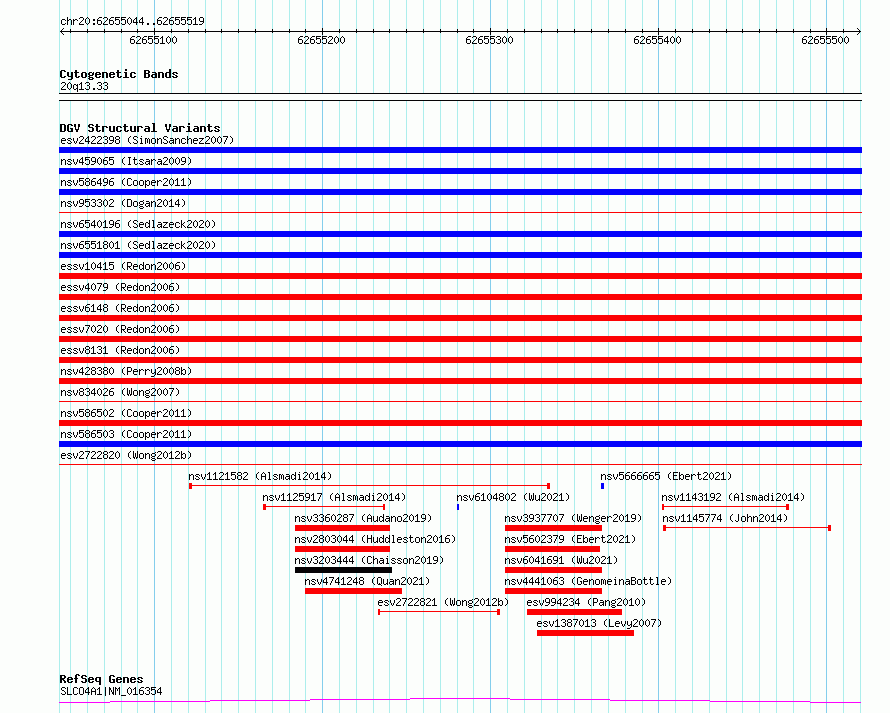Open essv7020 (Redon2006) variant label
Image resolution: width=890 pixels, height=713 pixels.
coord(120,329)
